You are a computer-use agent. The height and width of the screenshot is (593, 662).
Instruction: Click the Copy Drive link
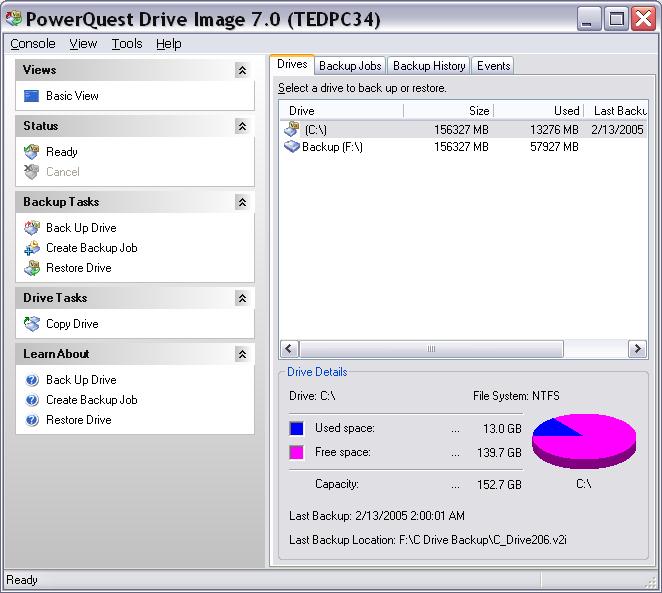[x=72, y=324]
